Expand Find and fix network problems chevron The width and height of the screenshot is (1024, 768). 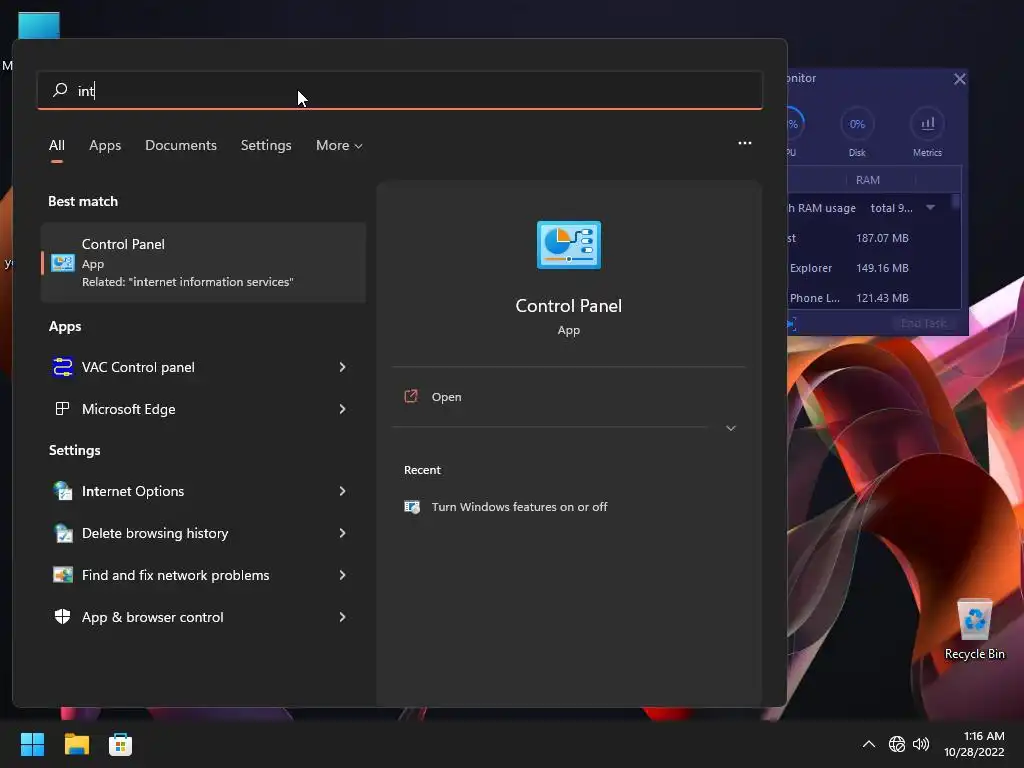(342, 575)
